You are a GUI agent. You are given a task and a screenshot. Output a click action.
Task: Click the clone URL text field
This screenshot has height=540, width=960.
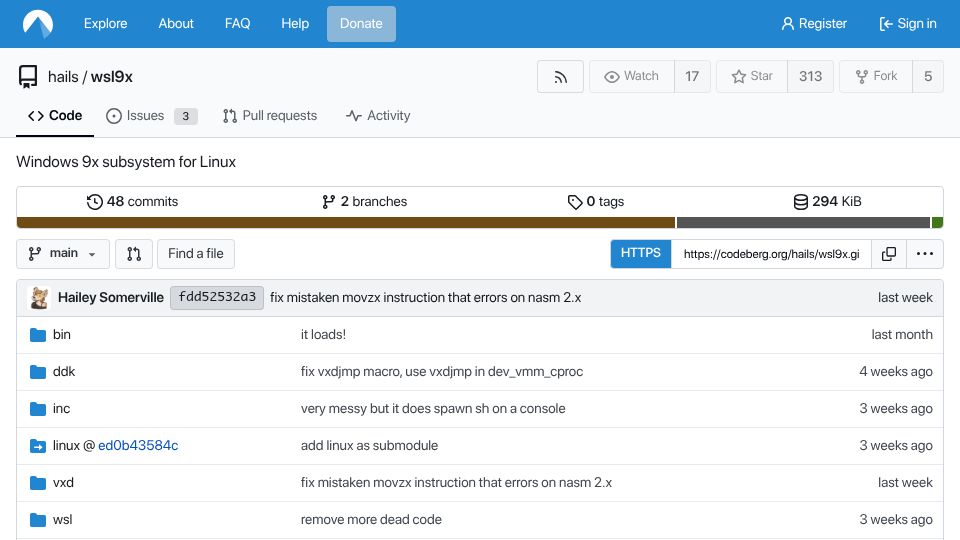[x=771, y=254]
